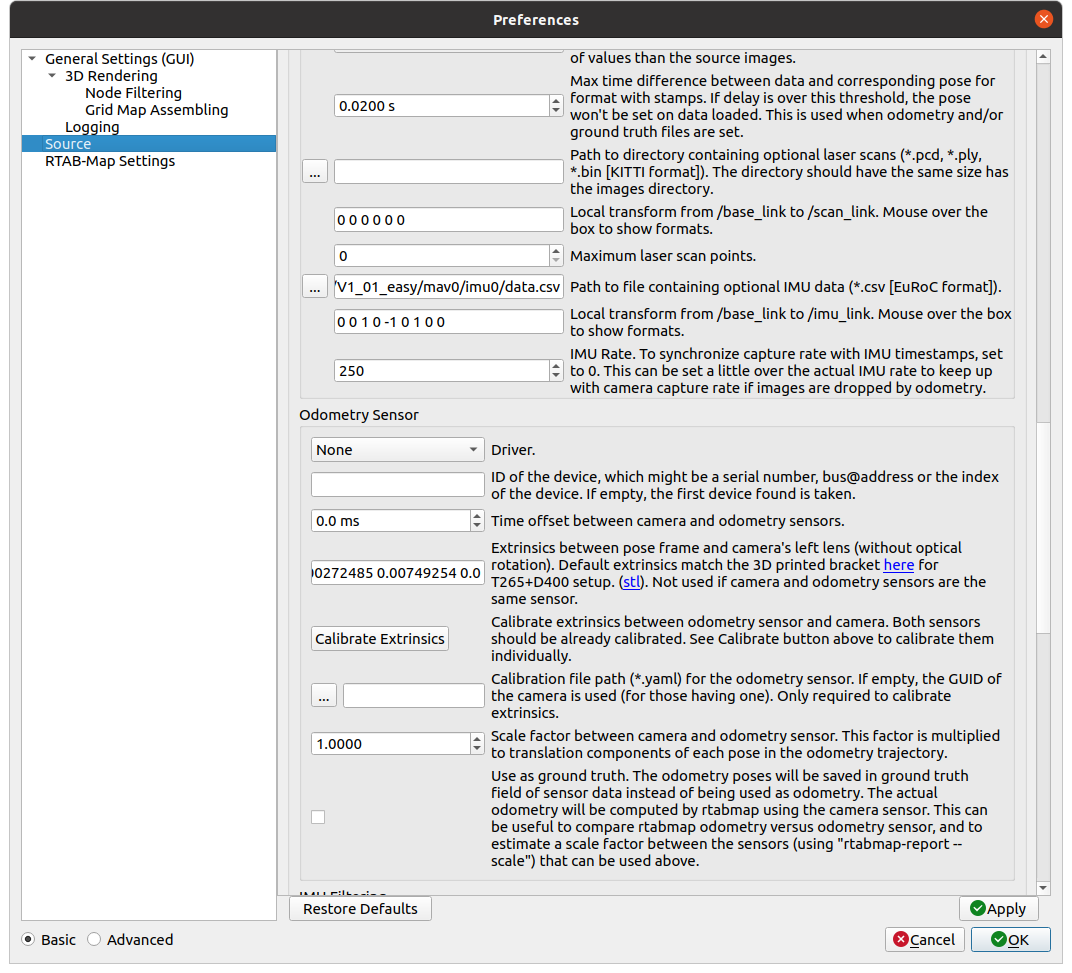1072x973 pixels.
Task: Collapse the 3D Rendering tree node
Action: [52, 76]
